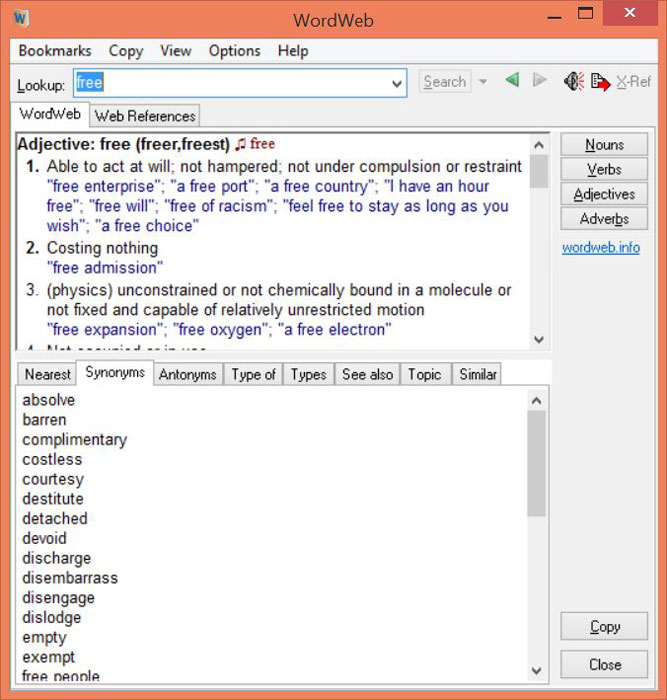Viewport: 667px width, 700px height.
Task: Filter by Nouns button
Action: click(604, 145)
